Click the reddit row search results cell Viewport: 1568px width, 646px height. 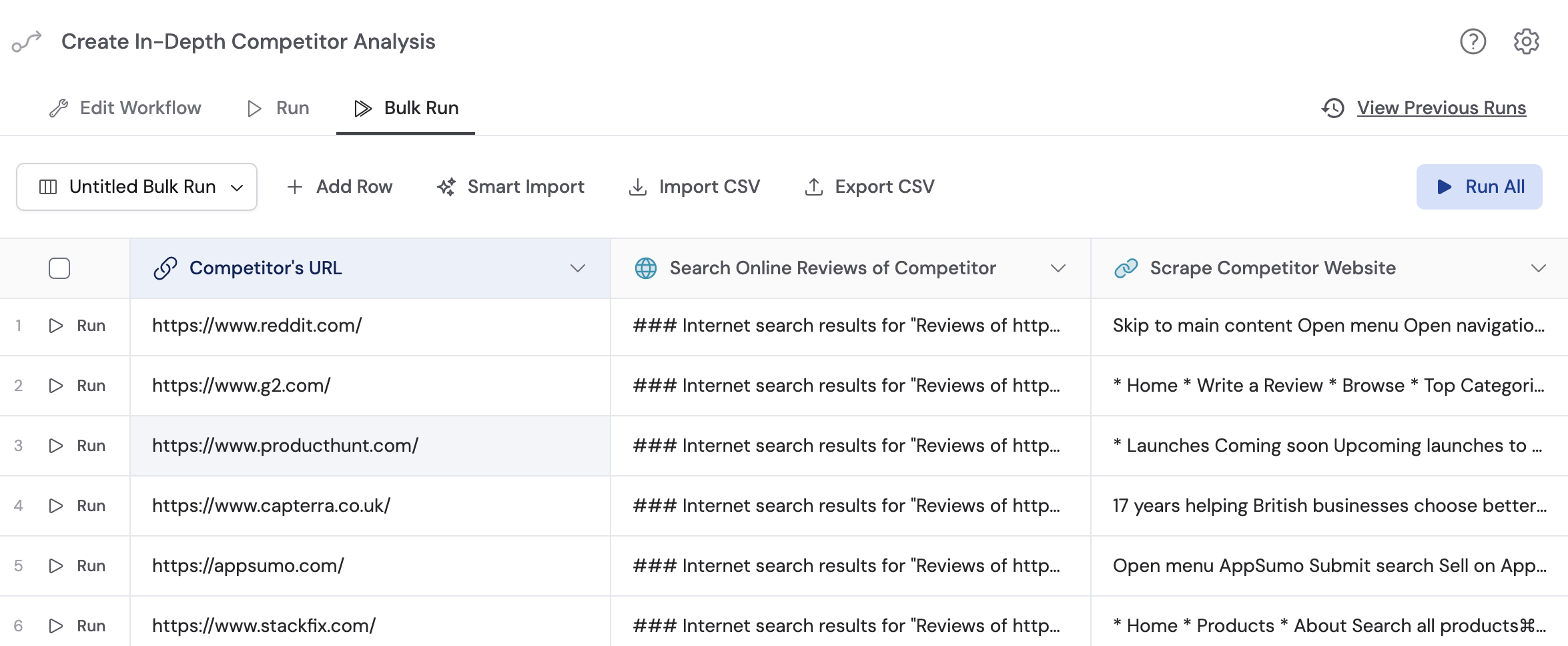851,326
